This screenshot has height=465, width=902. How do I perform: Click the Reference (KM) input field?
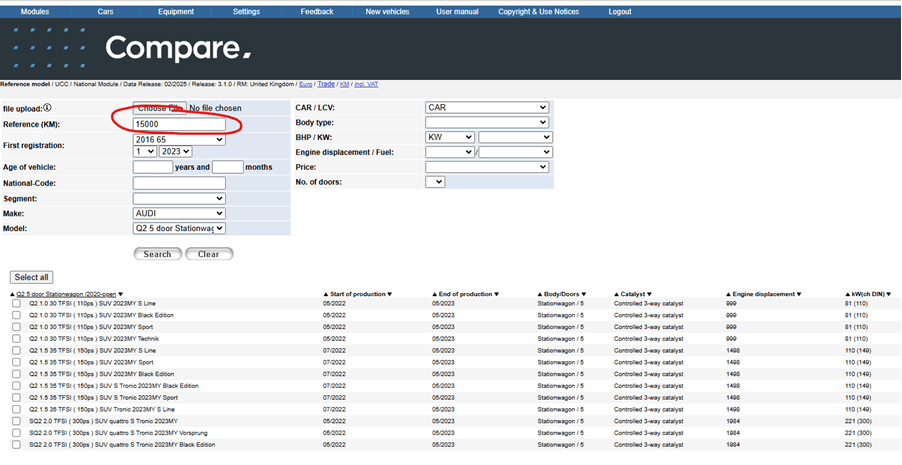[179, 124]
